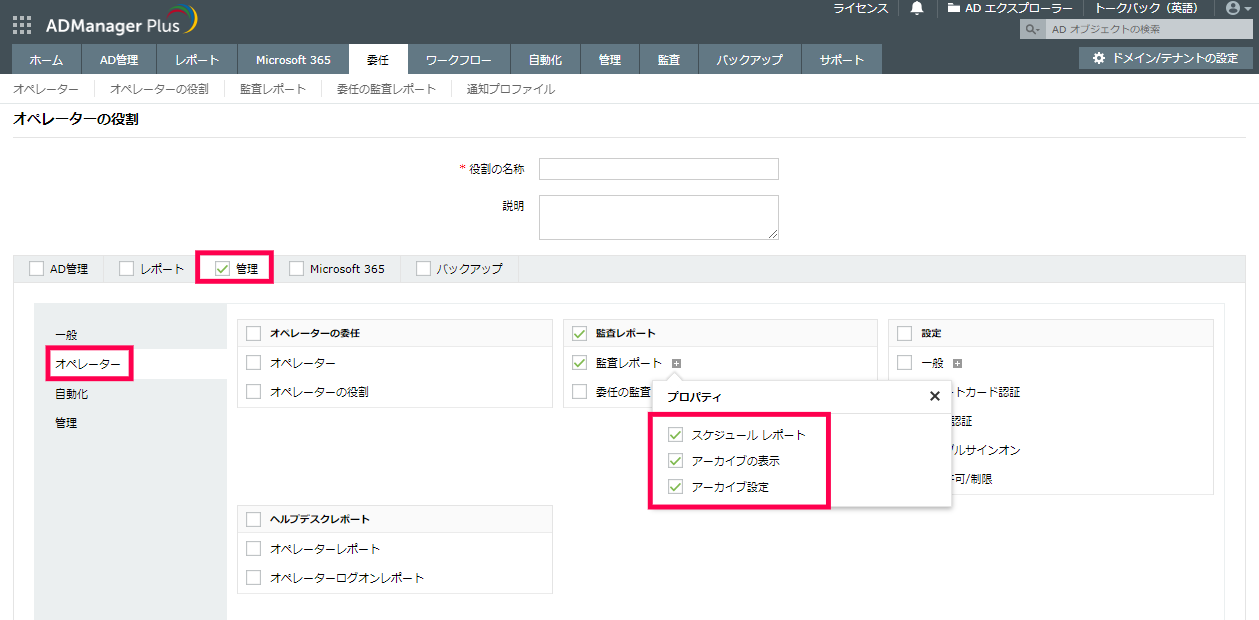Open AD Explorer folder icon
Viewport: 1259px width, 620px height.
(955, 9)
